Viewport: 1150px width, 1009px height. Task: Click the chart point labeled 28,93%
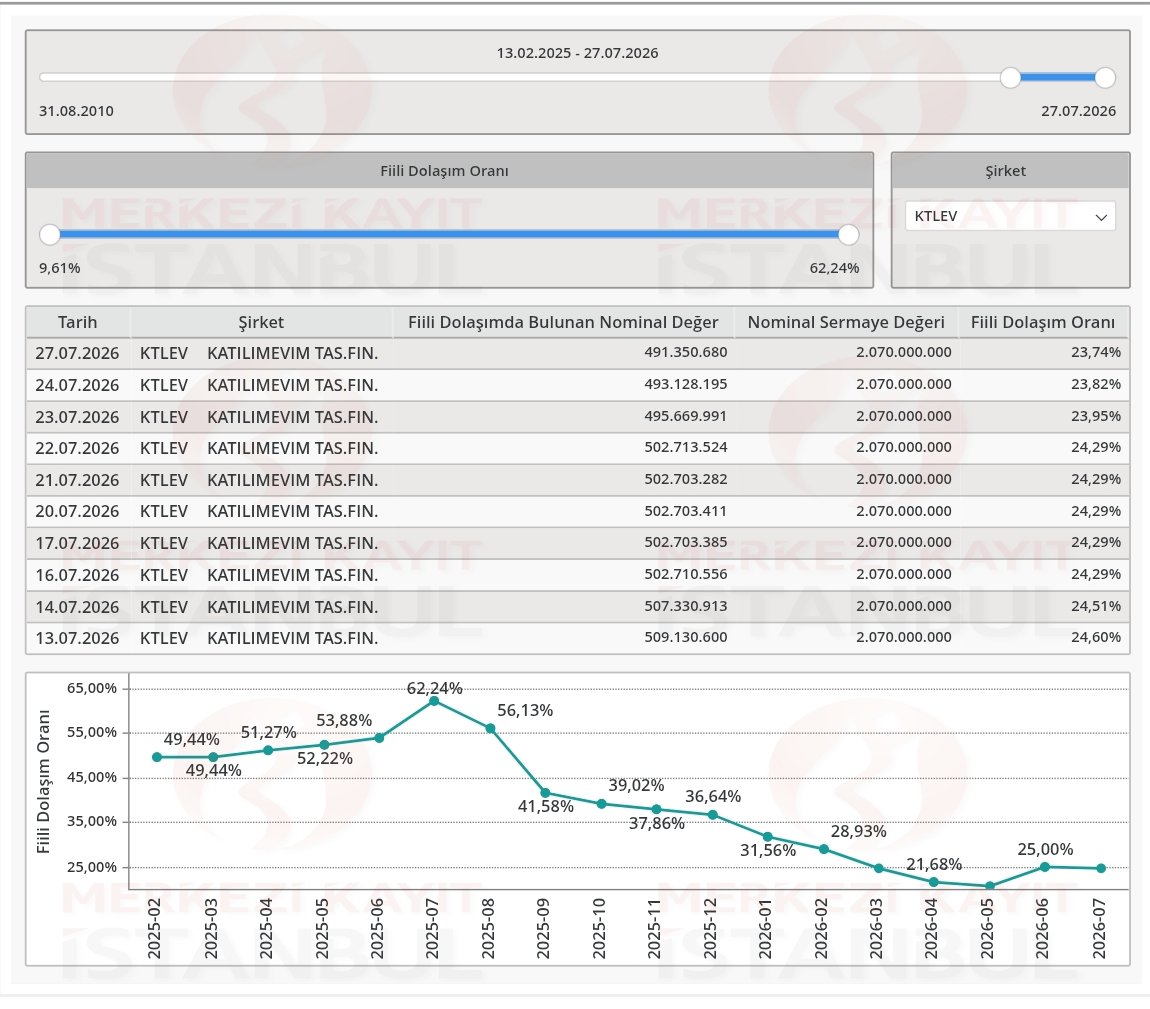point(824,849)
